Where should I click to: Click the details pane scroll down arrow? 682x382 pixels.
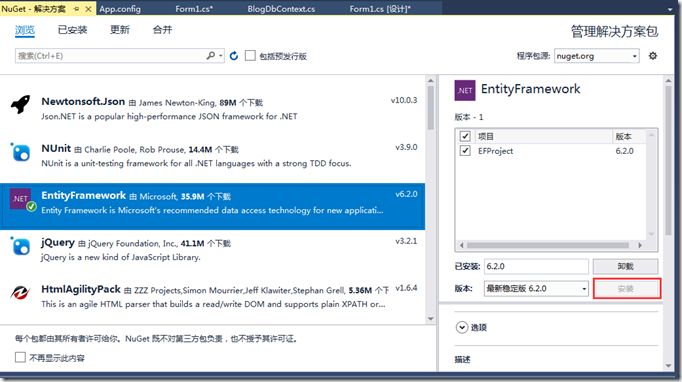[669, 366]
